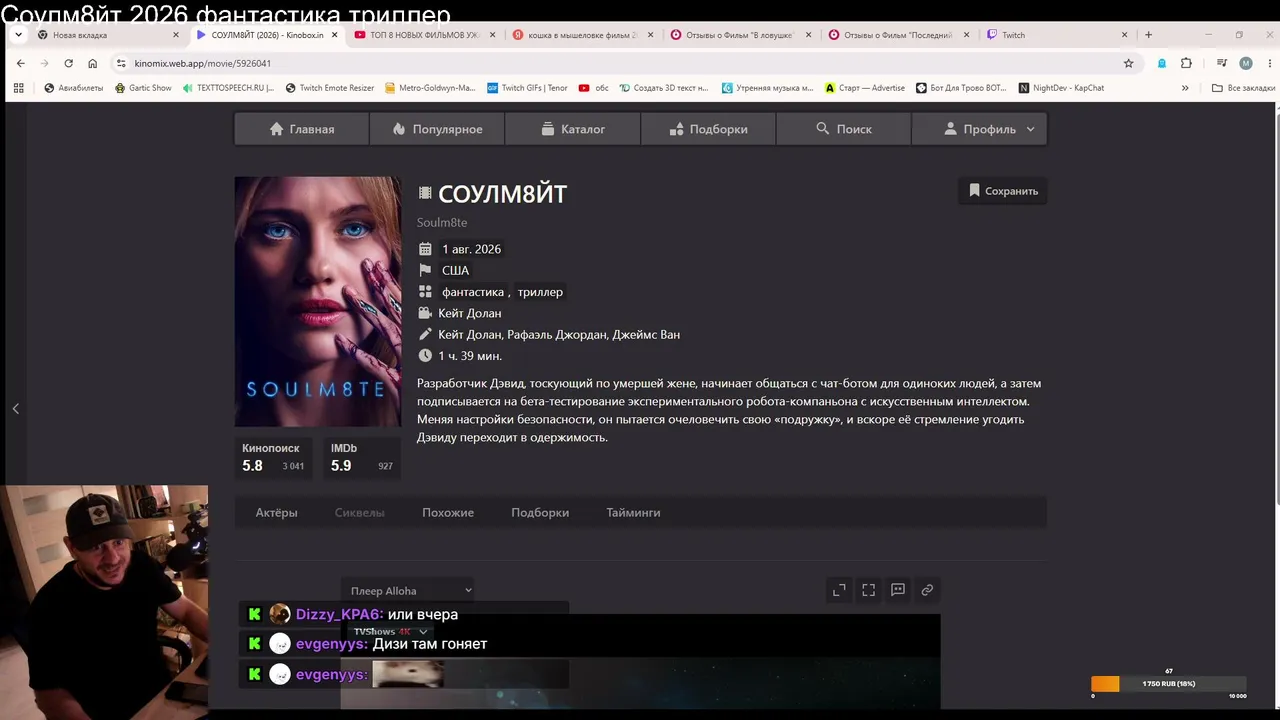Click the 1750 RUB donation progress bar
The height and width of the screenshot is (720, 1280).
pos(1169,684)
